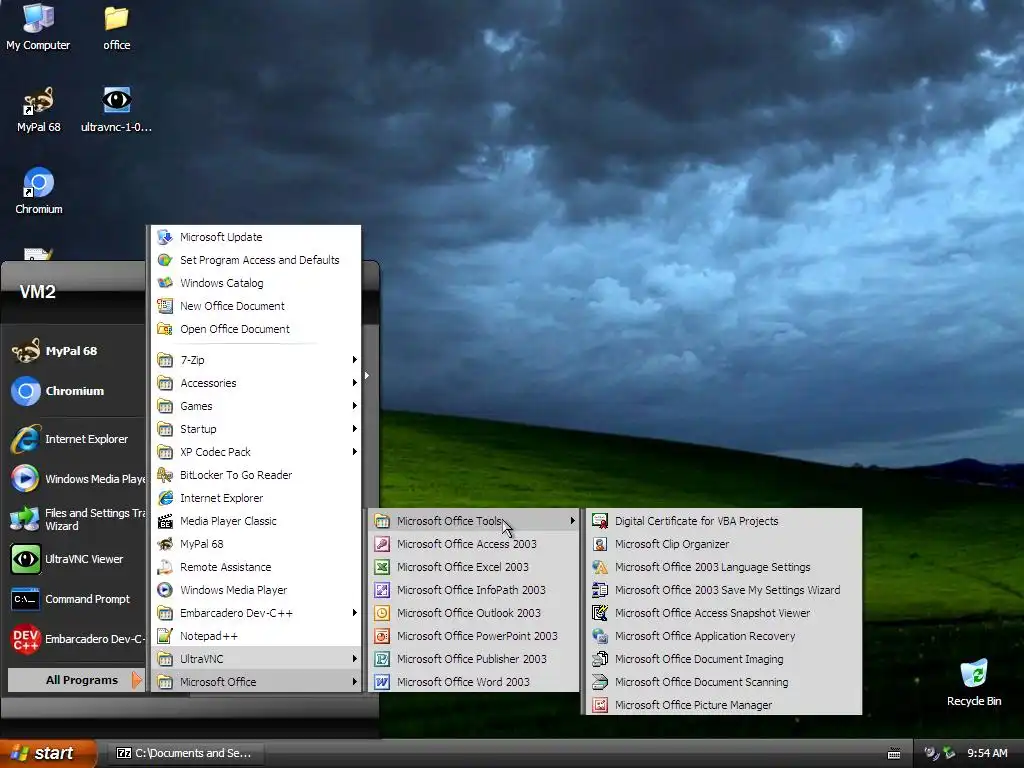Viewport: 1024px width, 768px height.
Task: Launch Microsoft Office PowerPoint 2003 icon
Action: [382, 635]
